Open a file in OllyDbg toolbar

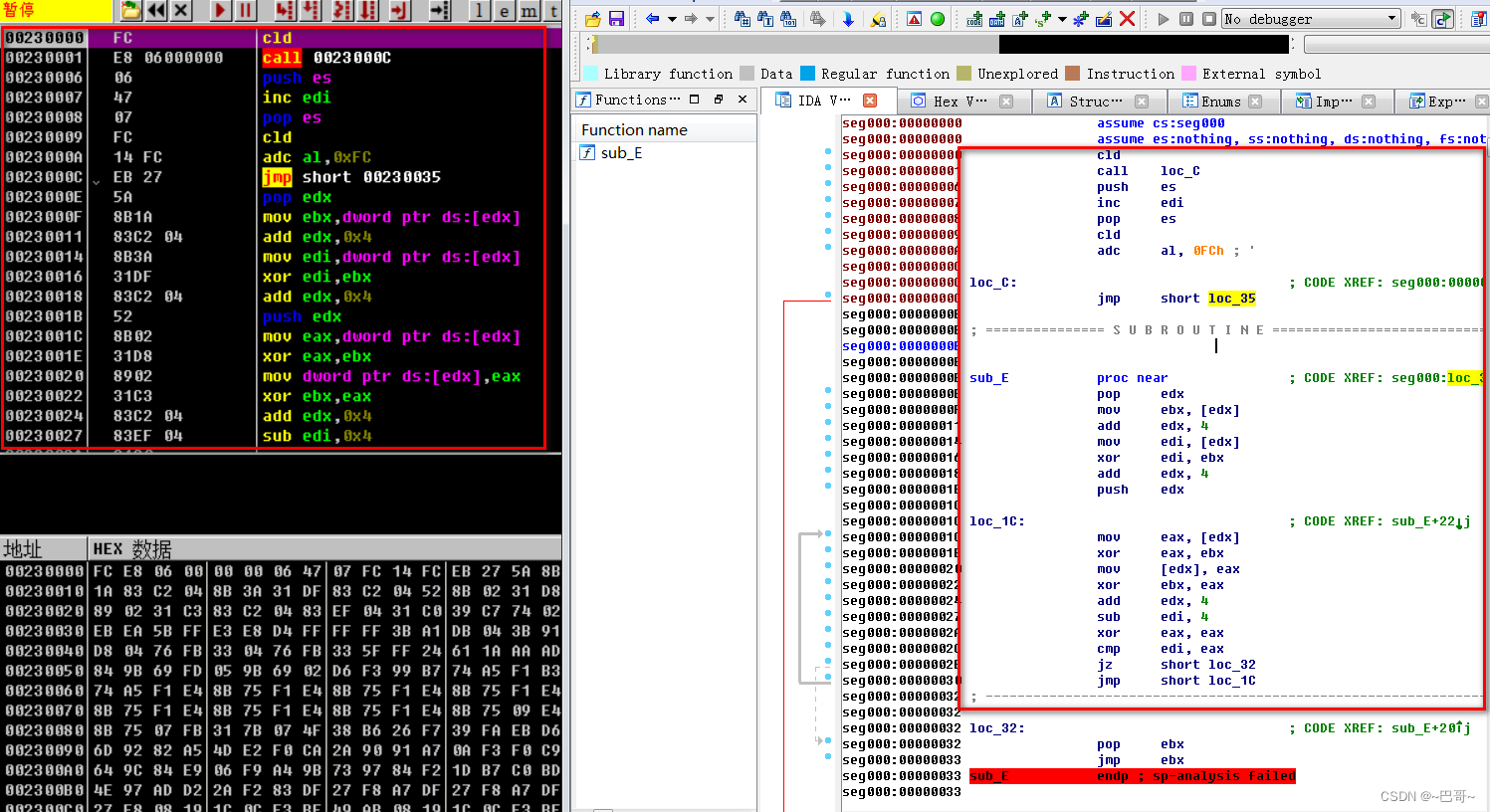[x=130, y=11]
